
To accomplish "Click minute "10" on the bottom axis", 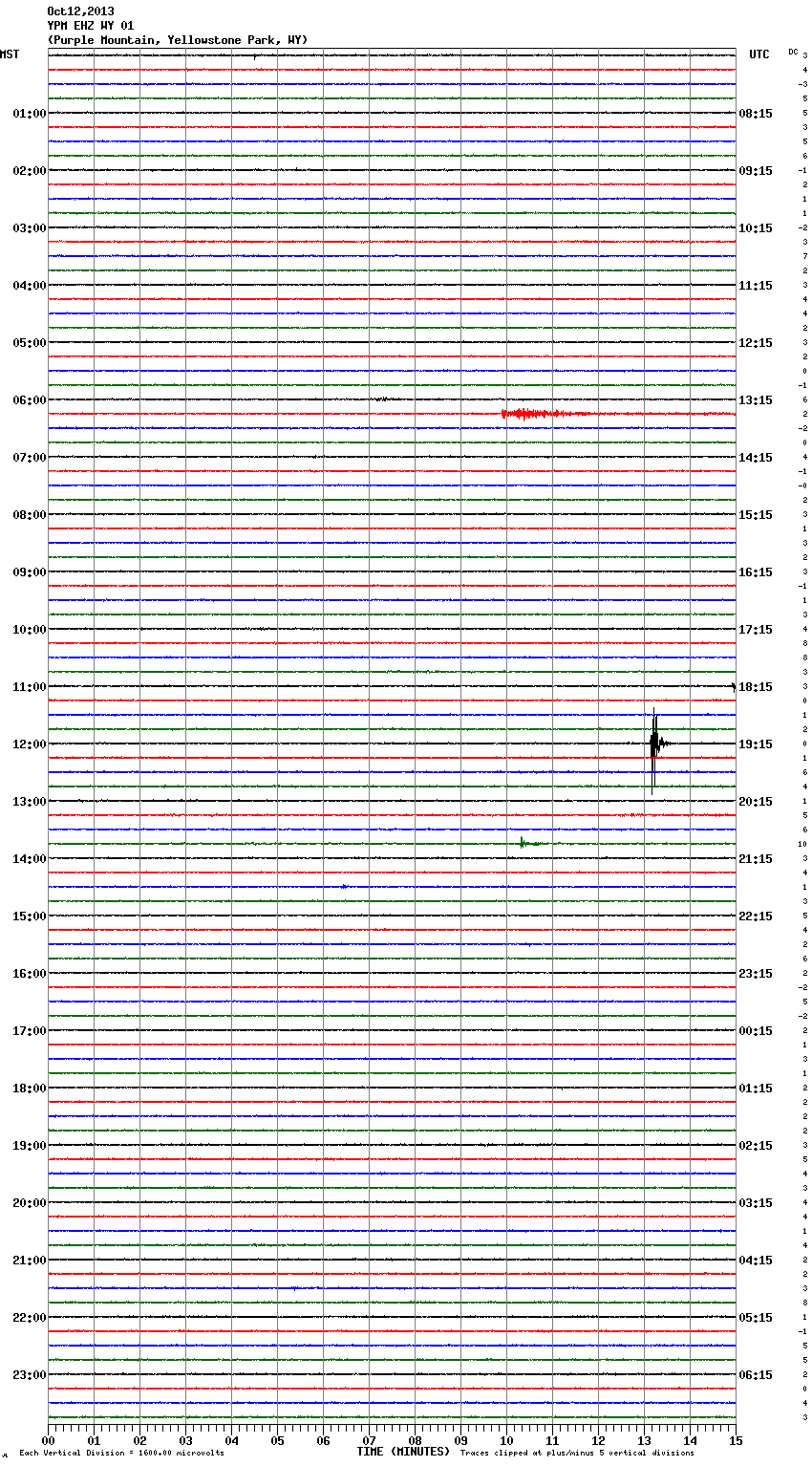I will (x=507, y=1440).
